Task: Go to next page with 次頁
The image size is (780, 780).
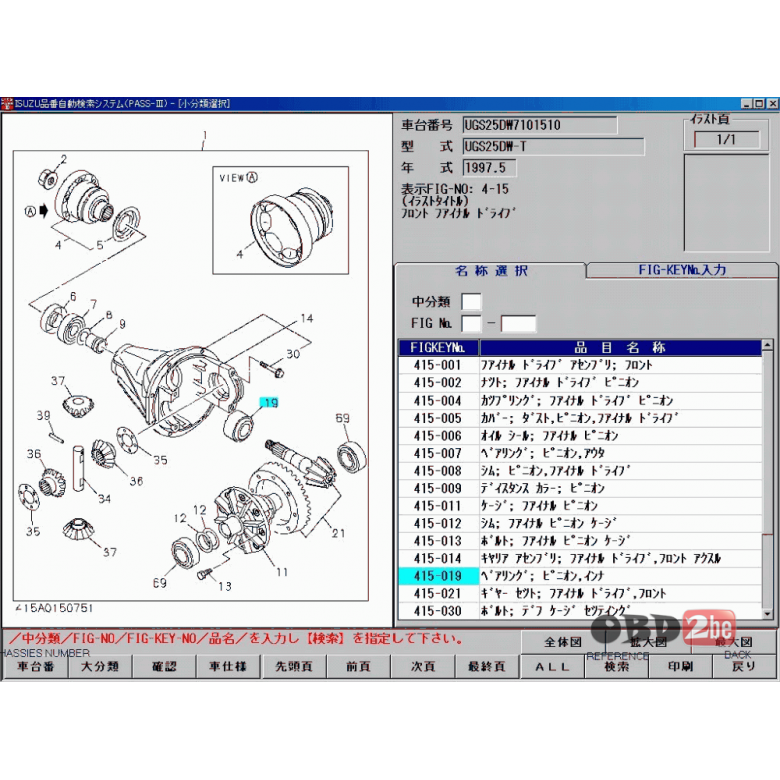Action: tap(423, 667)
